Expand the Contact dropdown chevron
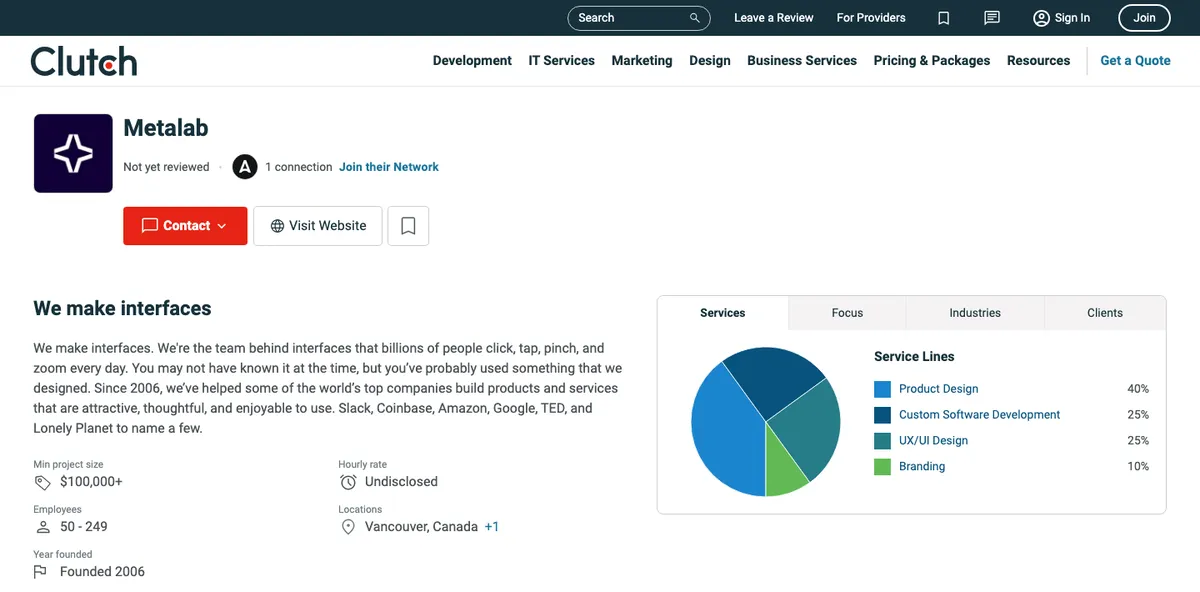This screenshot has height=592, width=1200. 222,226
